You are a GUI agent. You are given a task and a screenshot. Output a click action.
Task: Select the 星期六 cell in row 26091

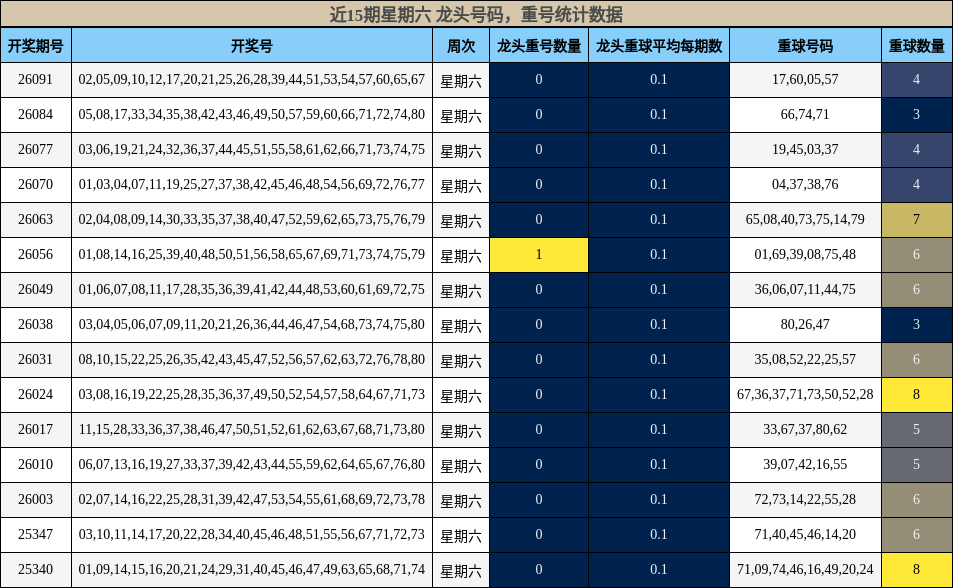click(x=459, y=78)
